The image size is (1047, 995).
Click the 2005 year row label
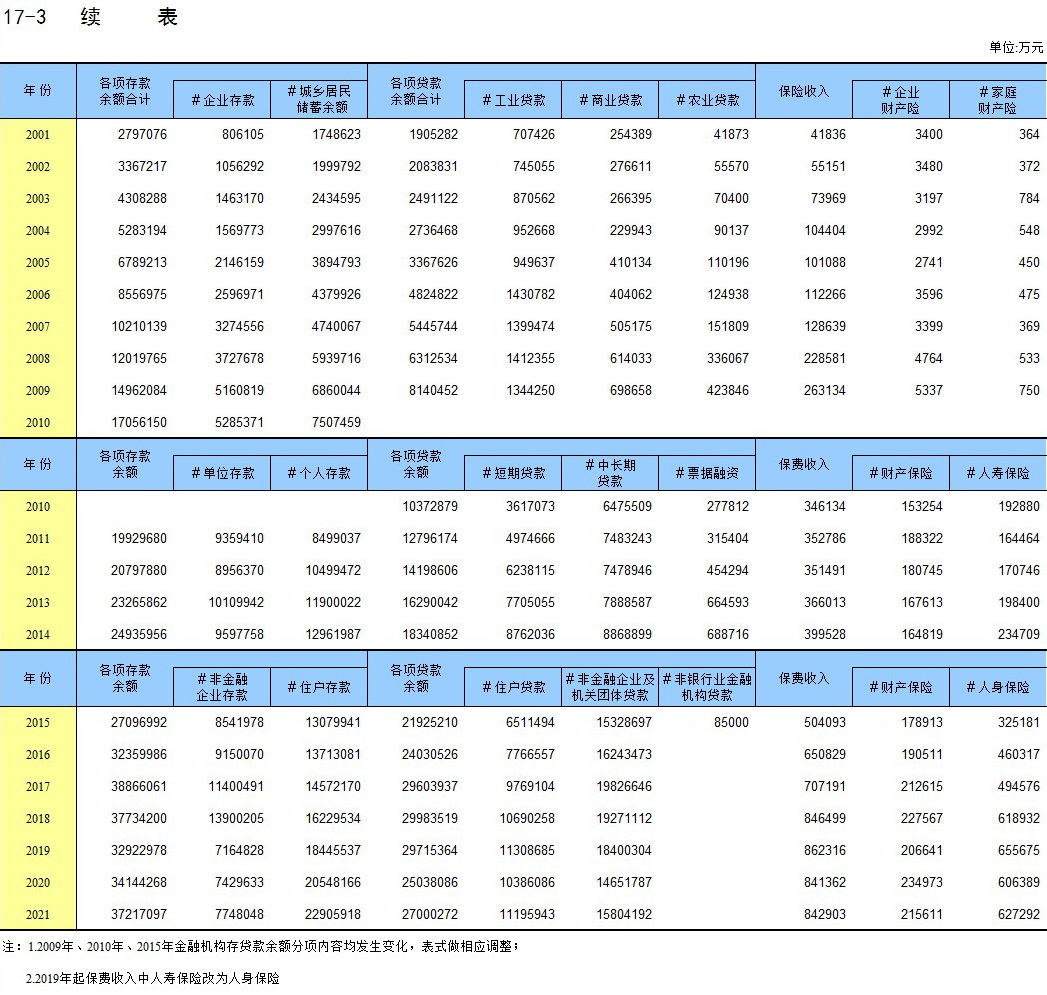pyautogui.click(x=38, y=263)
